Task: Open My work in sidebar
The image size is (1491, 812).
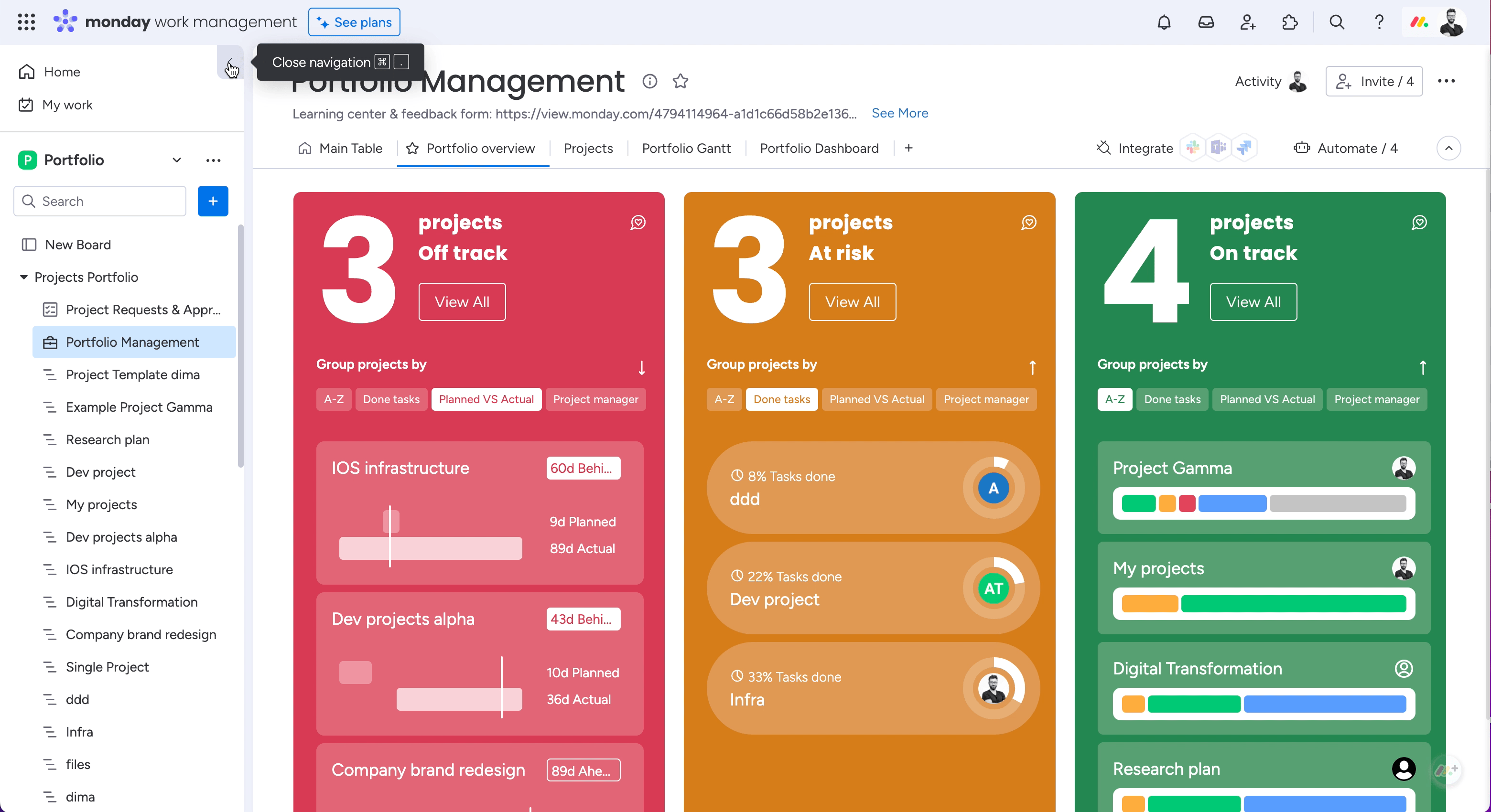Action: pos(55,105)
